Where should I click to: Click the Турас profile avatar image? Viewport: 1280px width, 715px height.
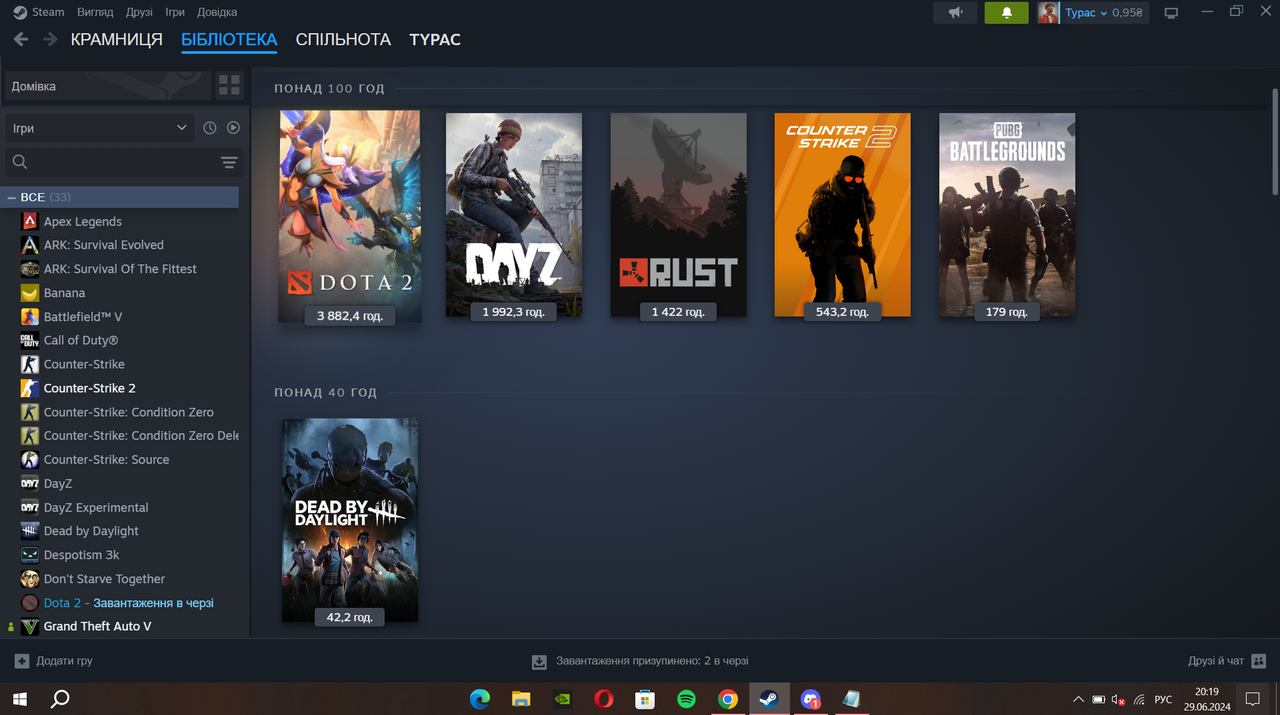(1049, 13)
